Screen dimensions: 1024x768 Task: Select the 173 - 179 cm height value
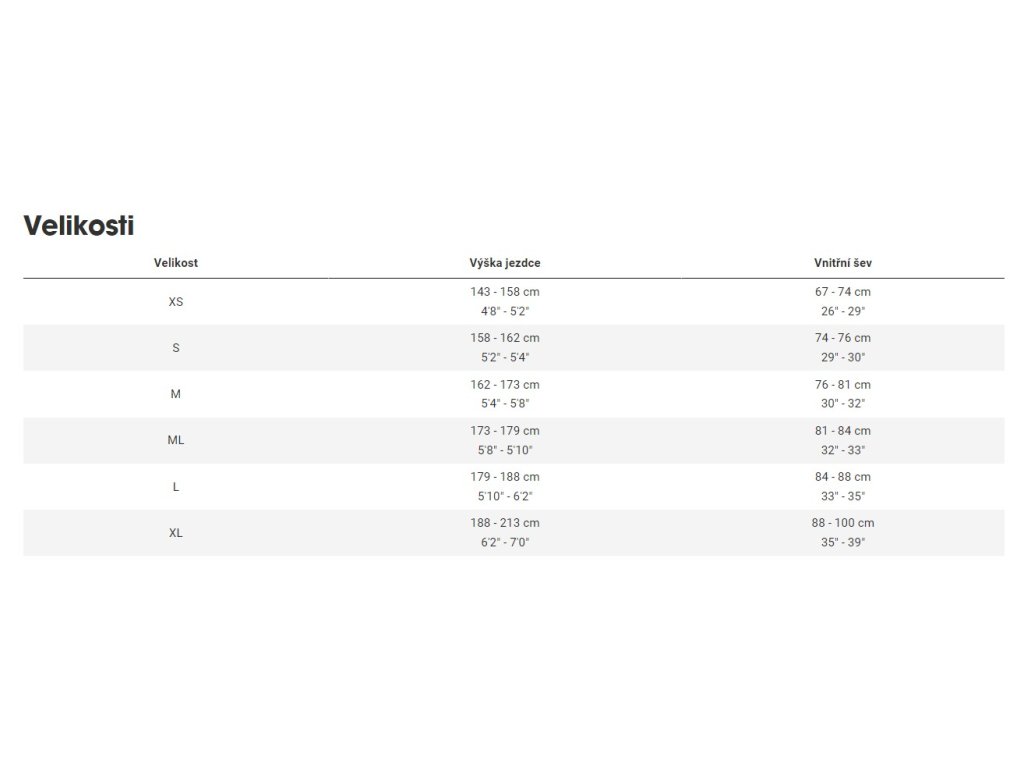505,431
